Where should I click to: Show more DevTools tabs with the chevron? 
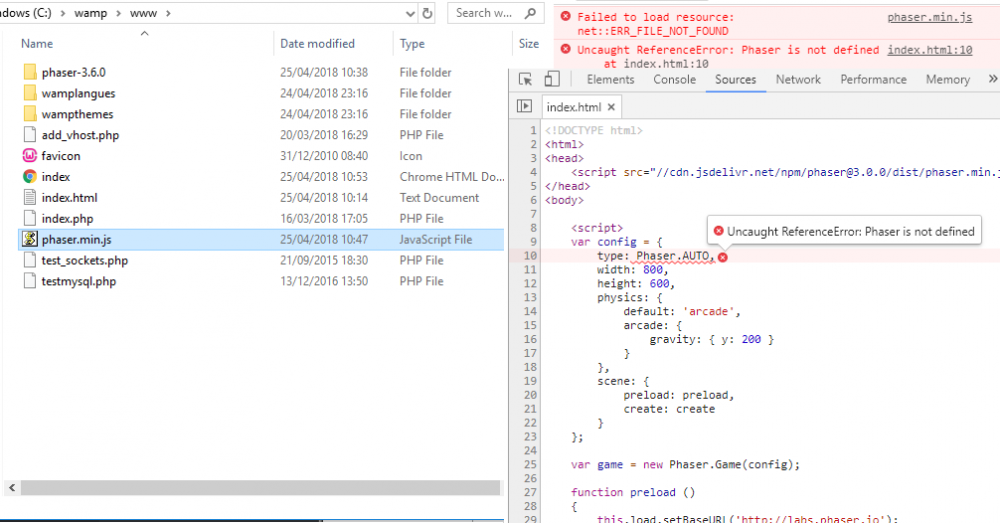(992, 79)
